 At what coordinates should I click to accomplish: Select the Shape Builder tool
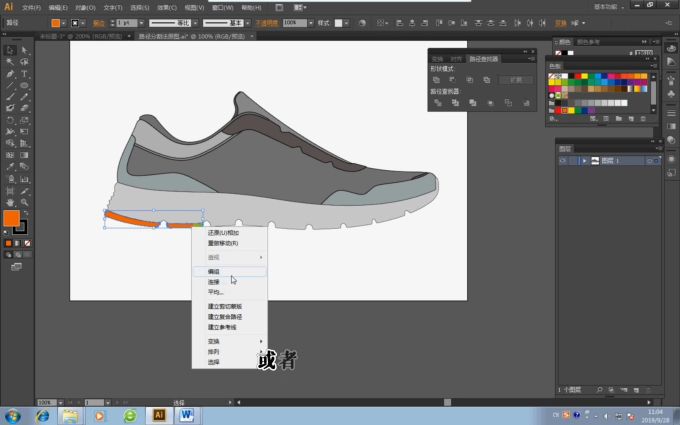pos(10,143)
